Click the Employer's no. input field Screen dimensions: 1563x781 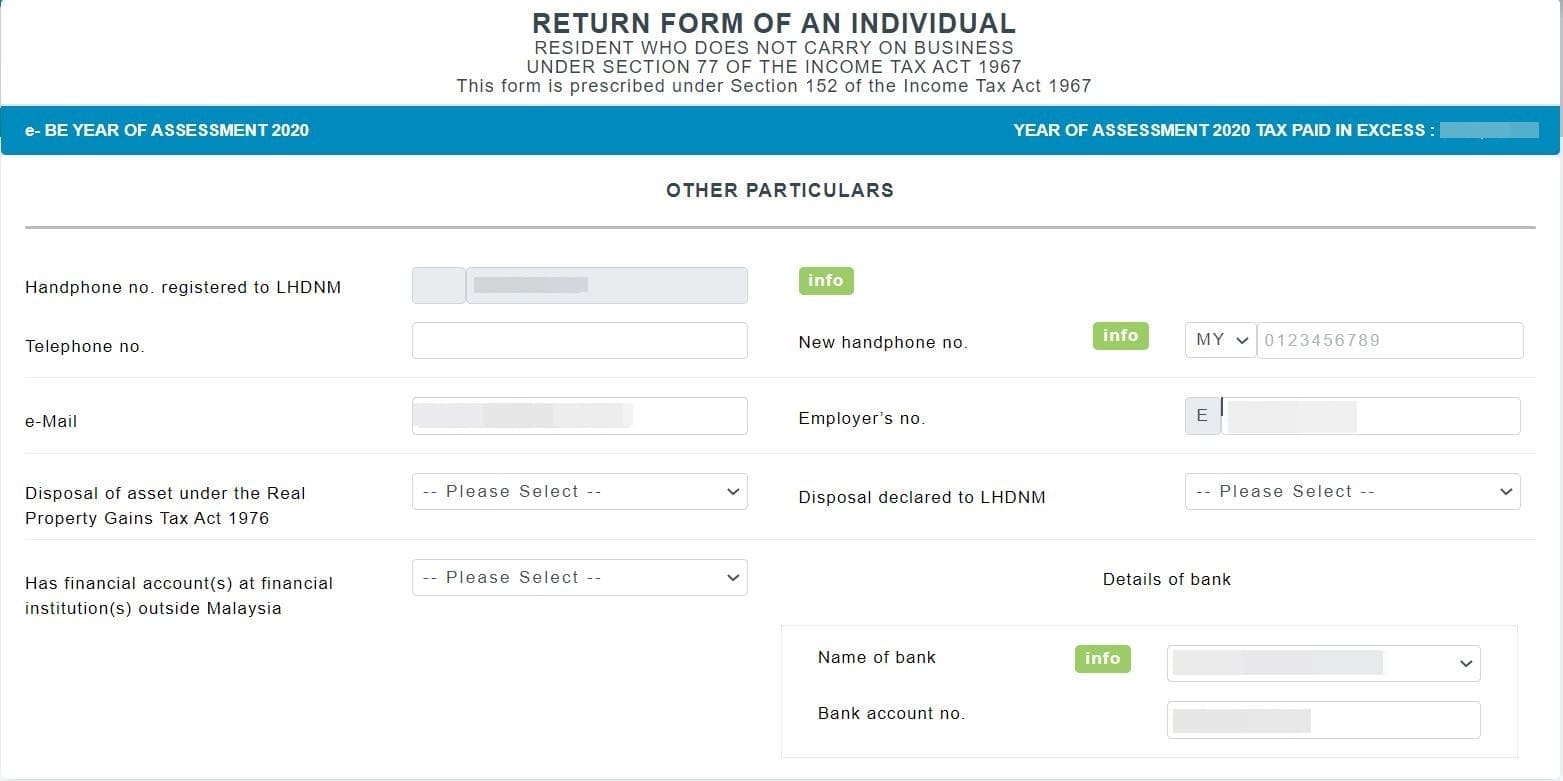pyautogui.click(x=1370, y=416)
